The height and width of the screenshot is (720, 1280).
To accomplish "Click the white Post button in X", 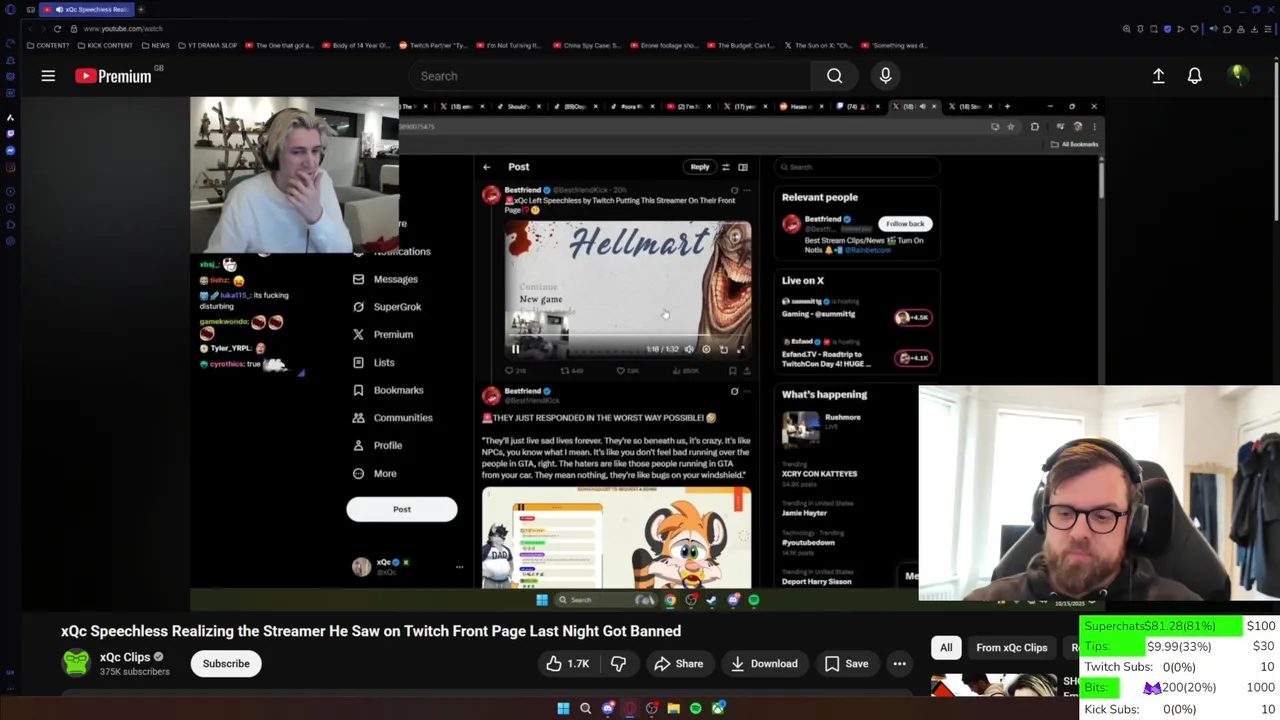I will pyautogui.click(x=402, y=509).
